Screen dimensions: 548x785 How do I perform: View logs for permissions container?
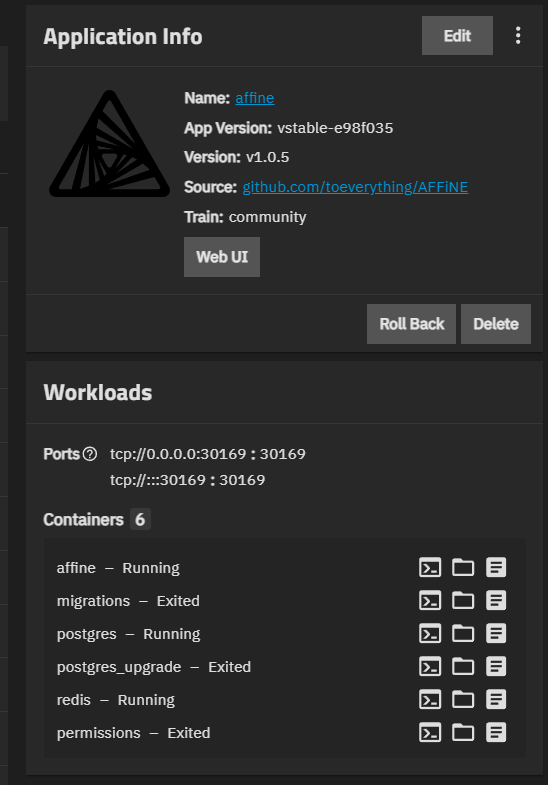tap(496, 733)
